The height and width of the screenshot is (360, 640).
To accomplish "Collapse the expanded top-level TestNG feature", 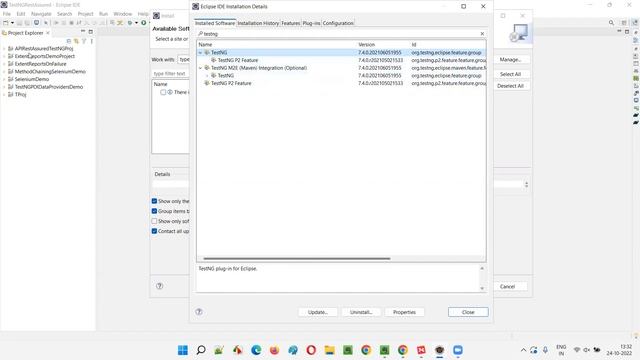I will [x=200, y=53].
